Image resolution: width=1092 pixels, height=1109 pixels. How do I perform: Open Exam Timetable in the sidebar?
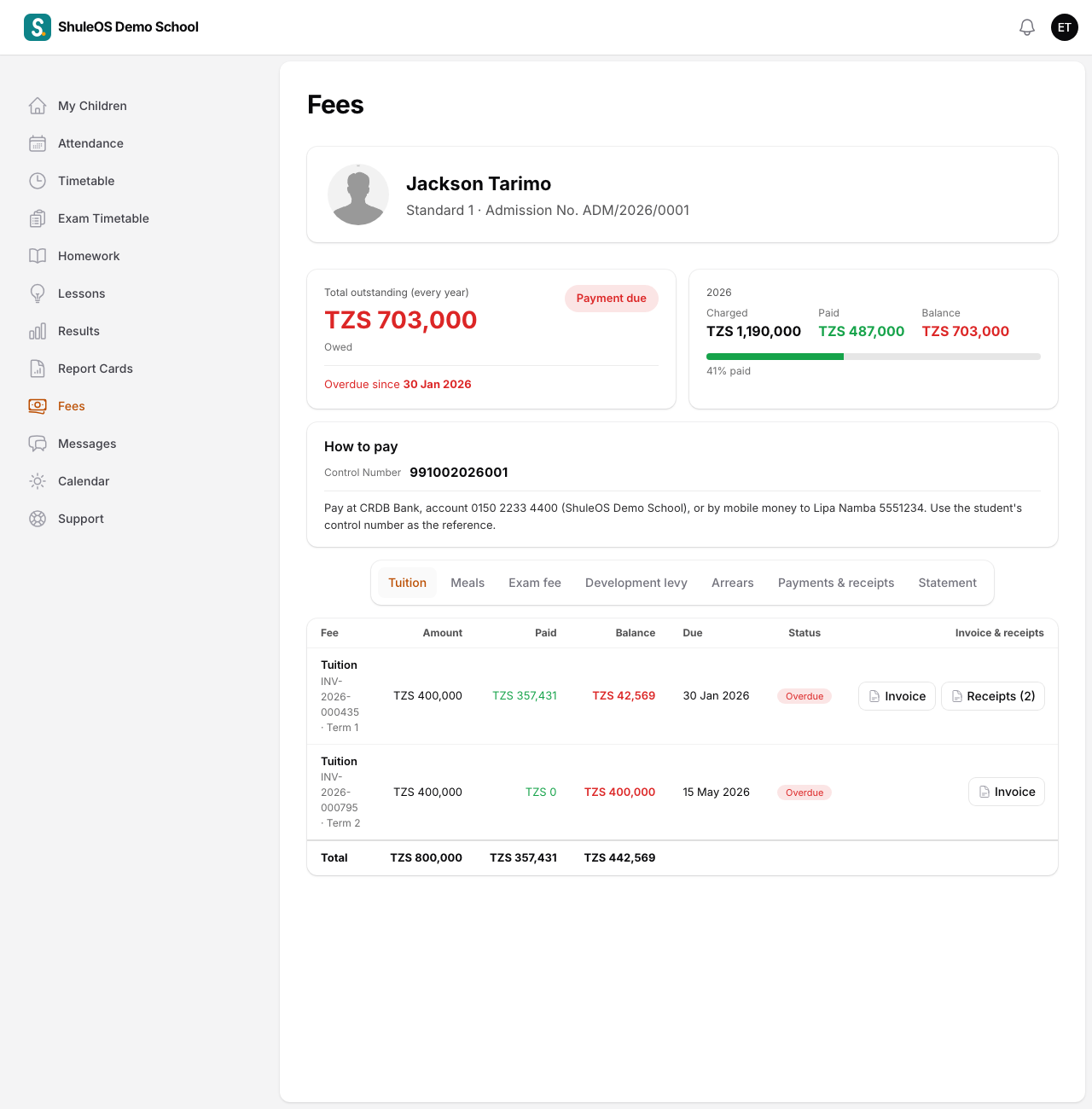point(103,218)
